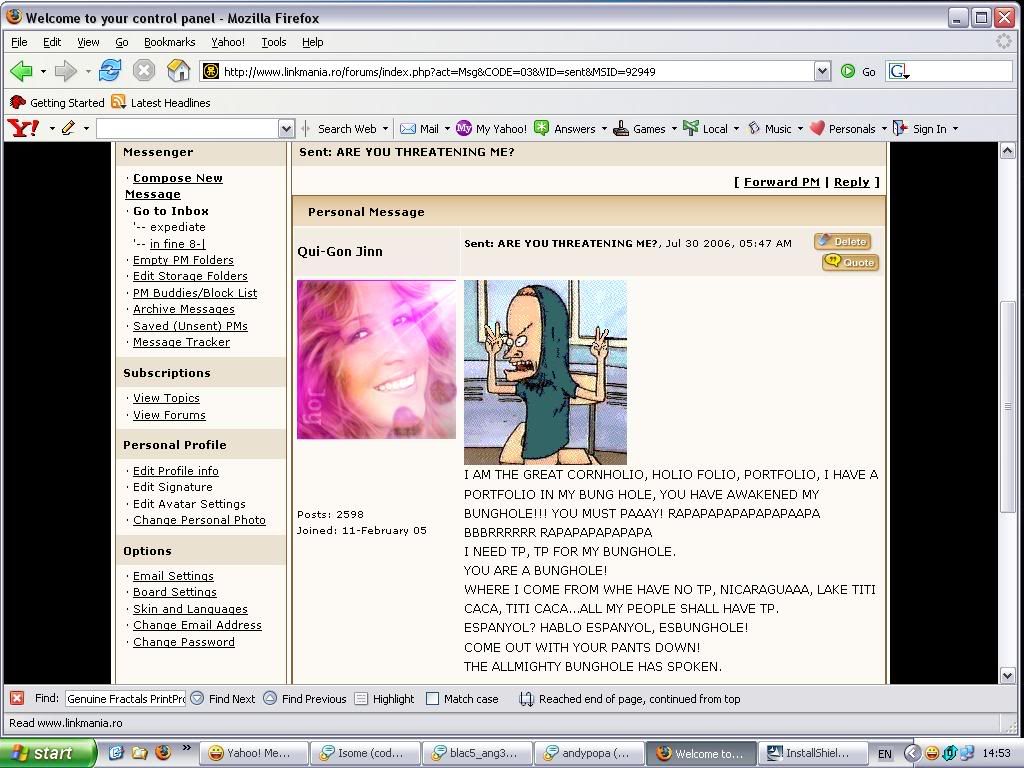The height and width of the screenshot is (768, 1024).
Task: Switch to the andypopa chat taskbar item
Action: (588, 753)
